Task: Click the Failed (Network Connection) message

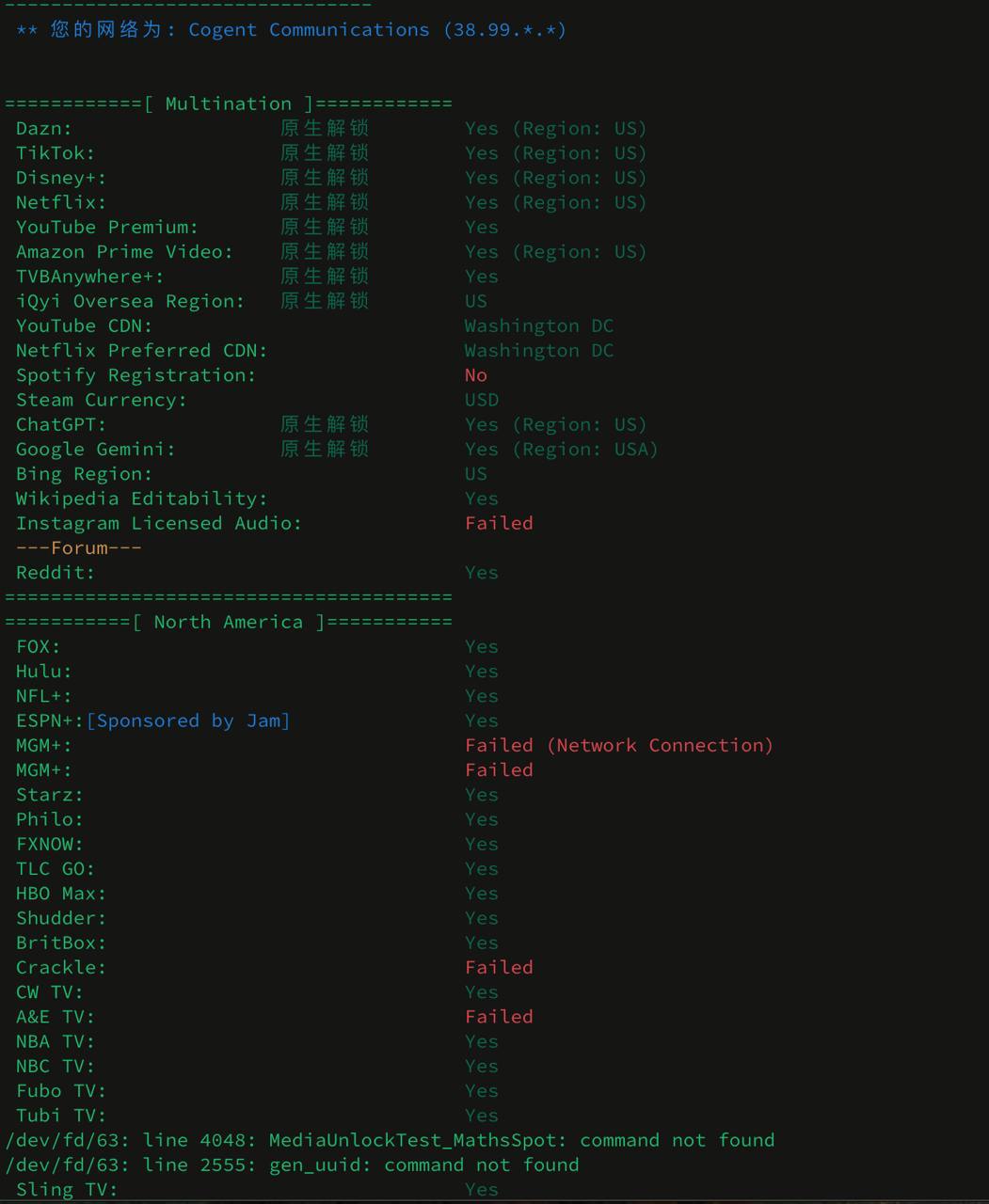Action: click(618, 745)
